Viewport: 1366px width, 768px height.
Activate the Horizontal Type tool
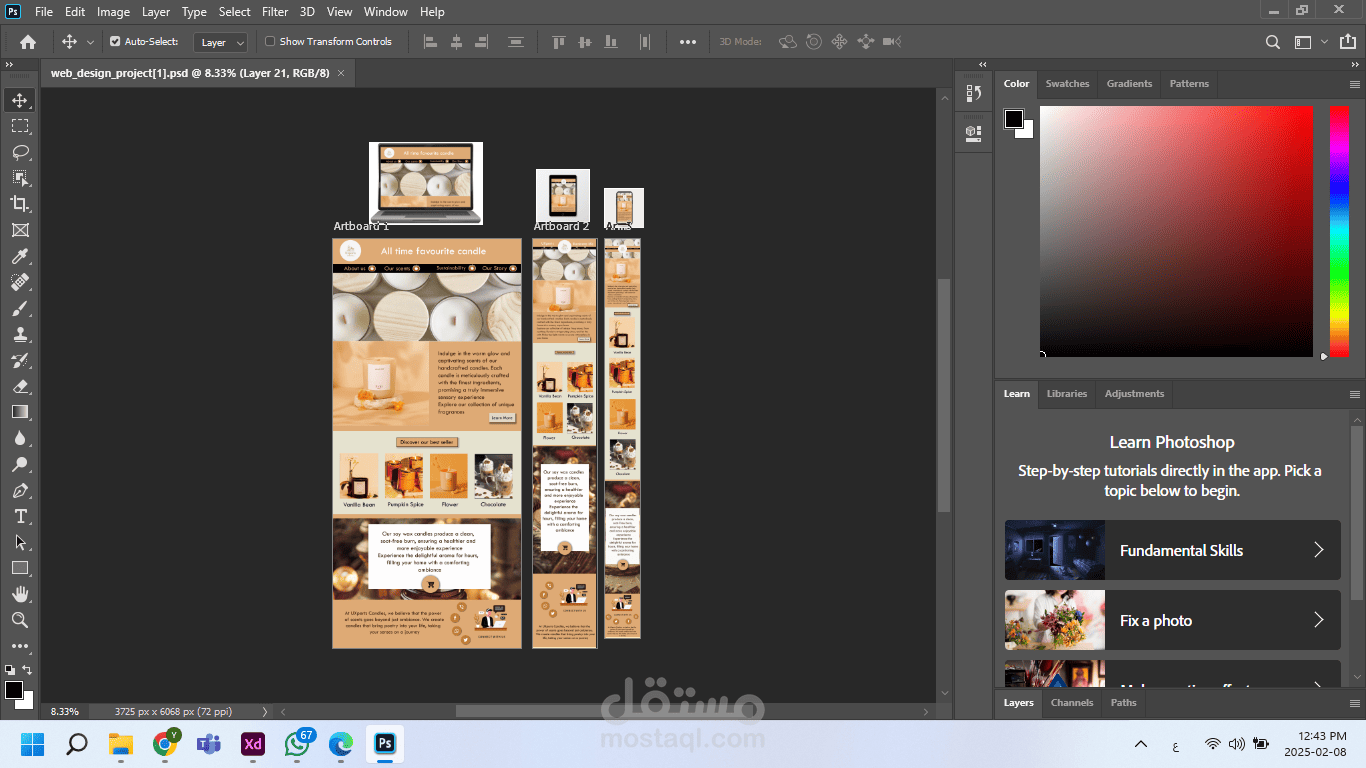tap(20, 516)
